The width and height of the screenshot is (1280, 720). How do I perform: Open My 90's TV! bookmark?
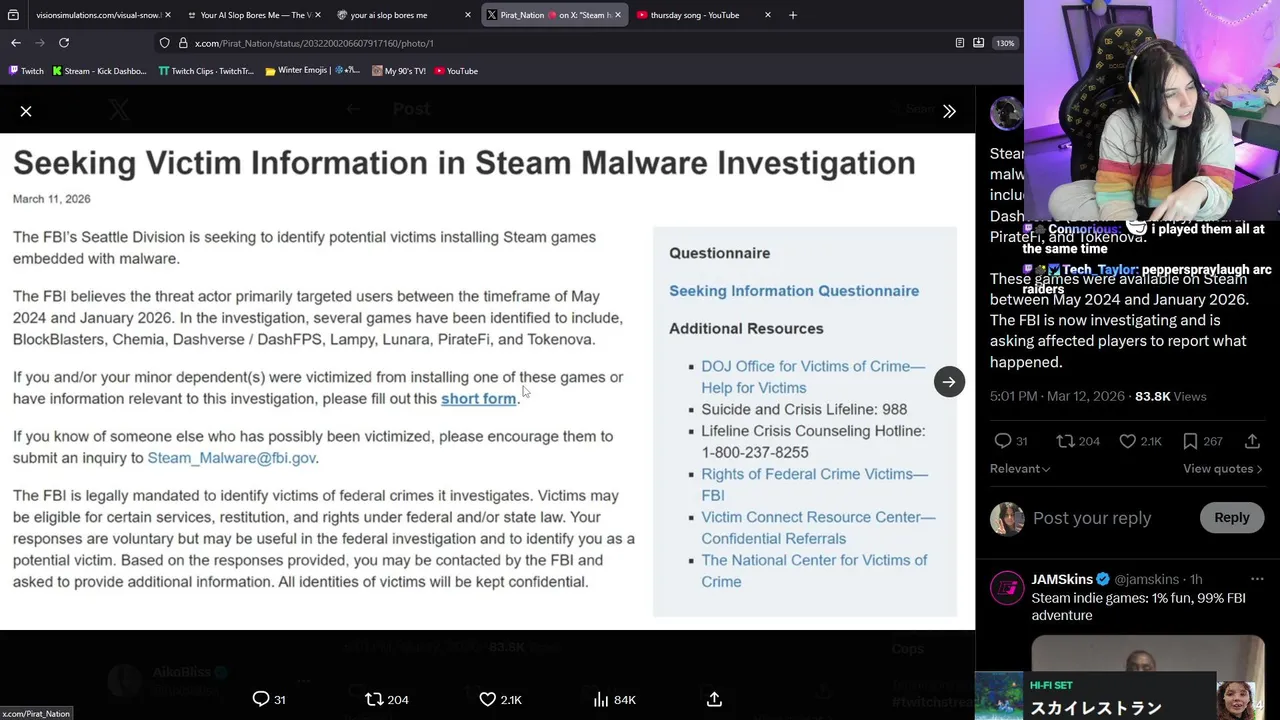click(x=398, y=71)
